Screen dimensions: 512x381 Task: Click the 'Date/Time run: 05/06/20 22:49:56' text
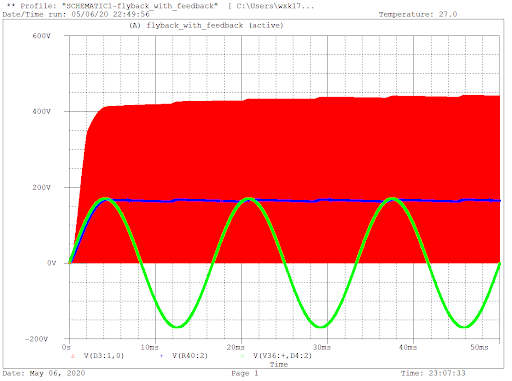[x=76, y=14]
